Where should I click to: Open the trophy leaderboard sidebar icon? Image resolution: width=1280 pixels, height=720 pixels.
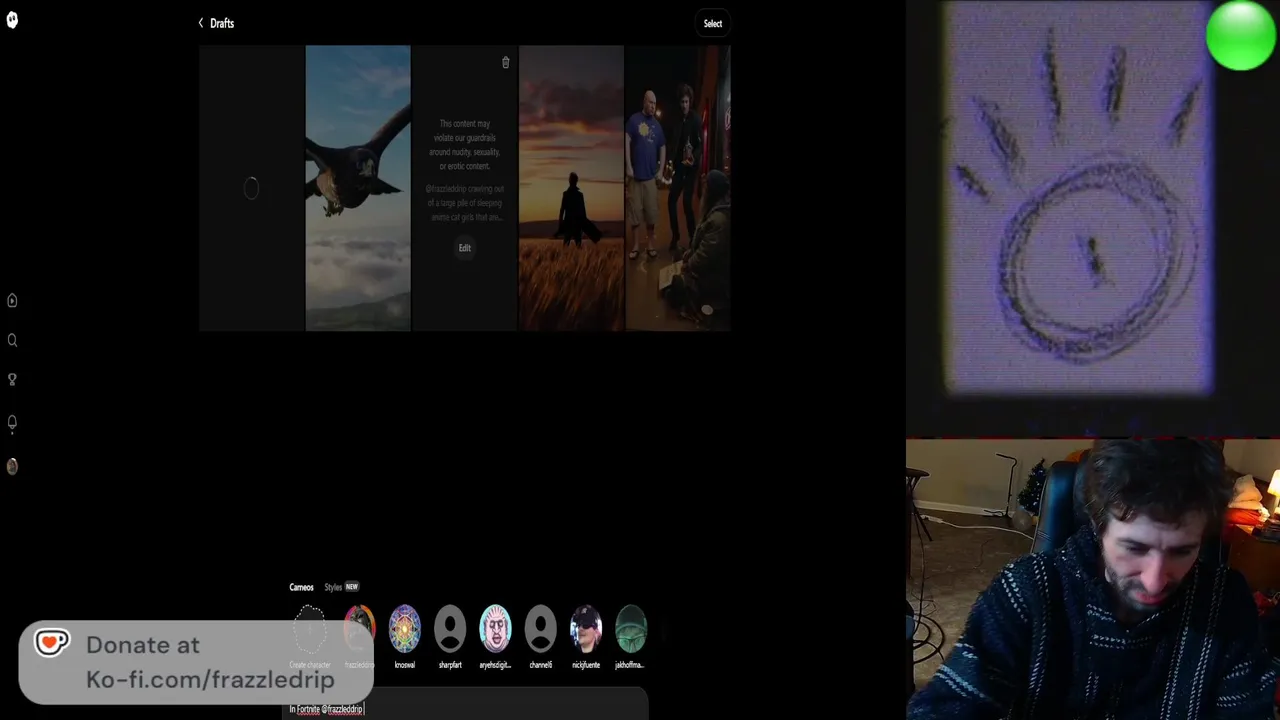pos(12,380)
